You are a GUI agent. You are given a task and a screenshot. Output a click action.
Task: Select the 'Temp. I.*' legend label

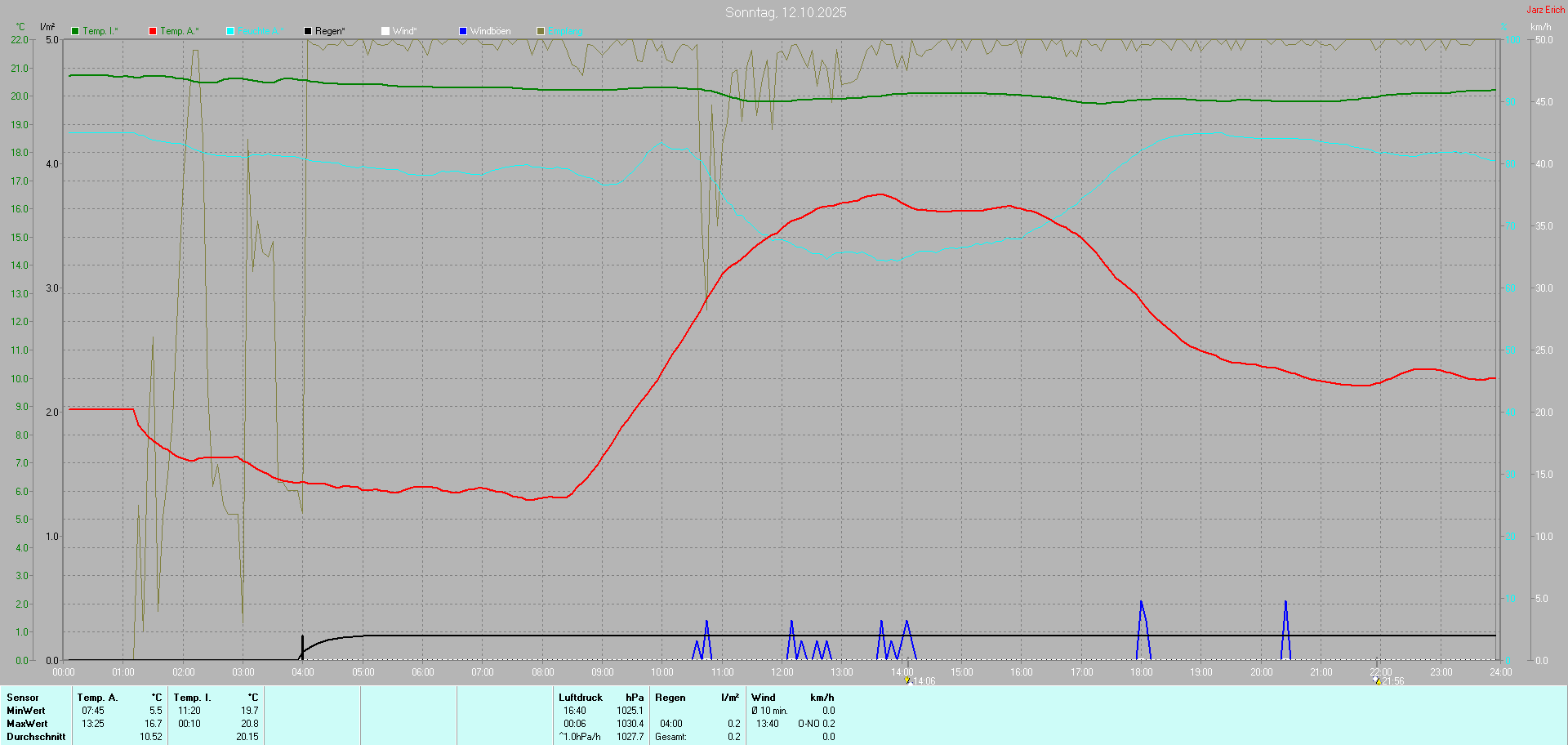(100, 31)
